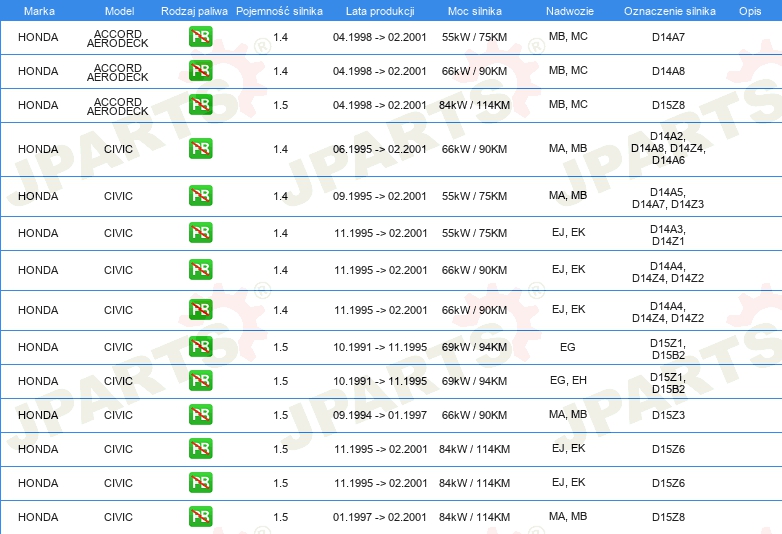Click the 69kW / 94KM cell in the EG, EH row
The image size is (782, 534).
pos(474,381)
